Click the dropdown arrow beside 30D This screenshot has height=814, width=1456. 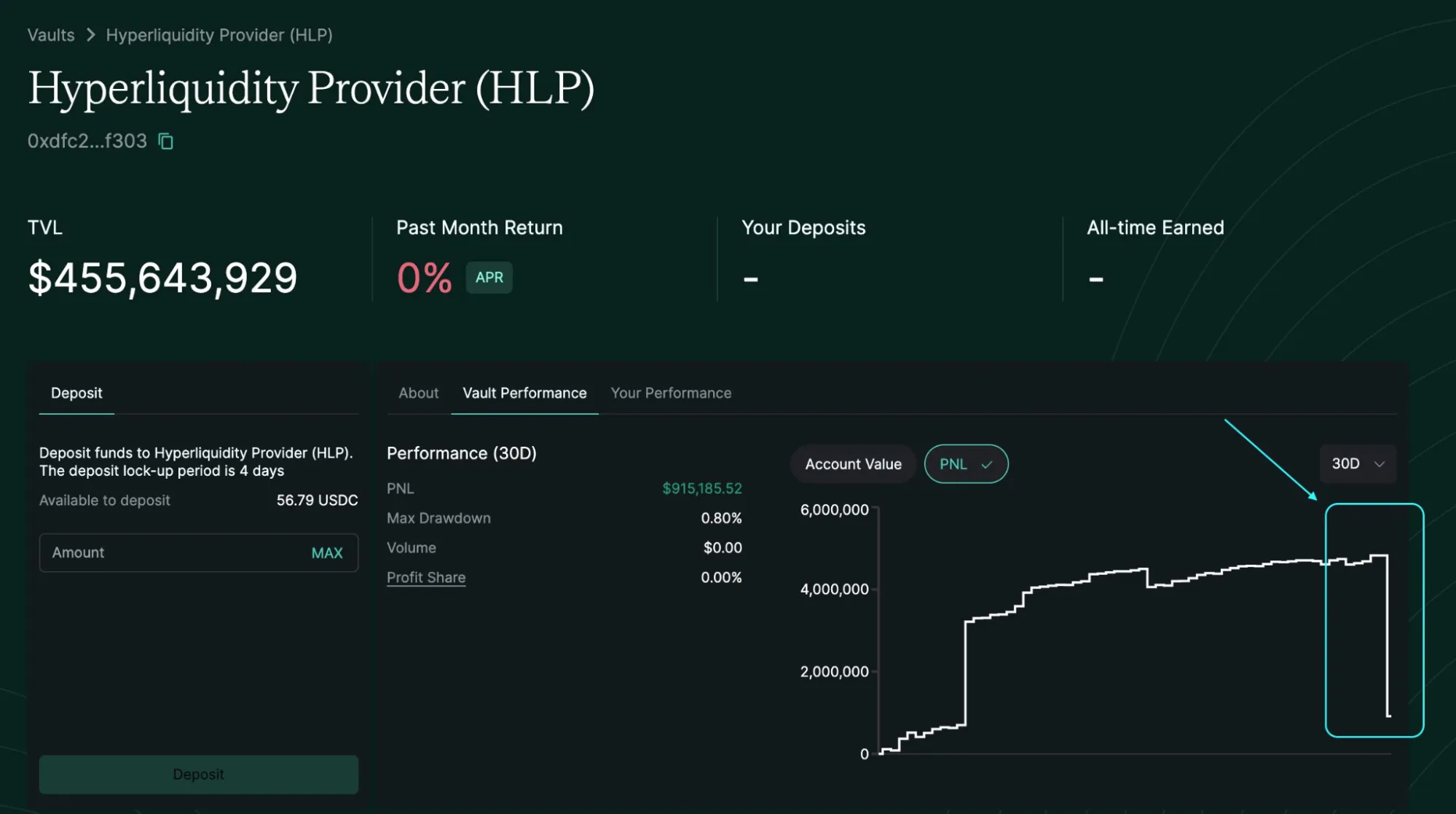1379,464
